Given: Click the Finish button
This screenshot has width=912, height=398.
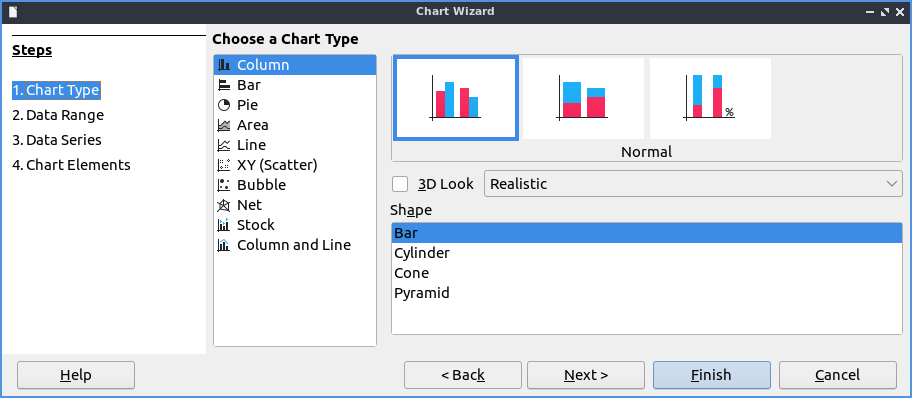Looking at the screenshot, I should point(711,375).
